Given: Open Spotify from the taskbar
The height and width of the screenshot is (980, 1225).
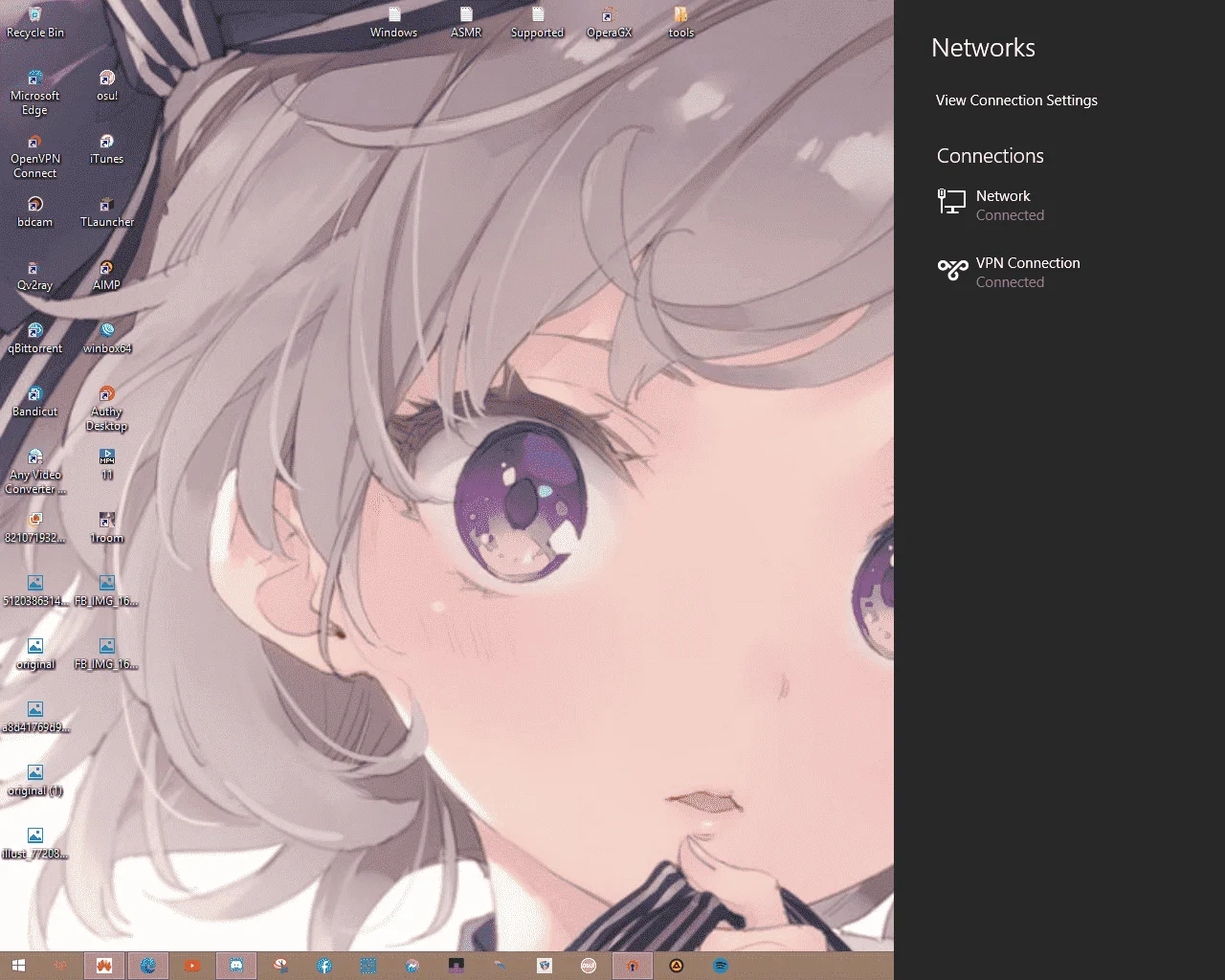Looking at the screenshot, I should pos(721,966).
